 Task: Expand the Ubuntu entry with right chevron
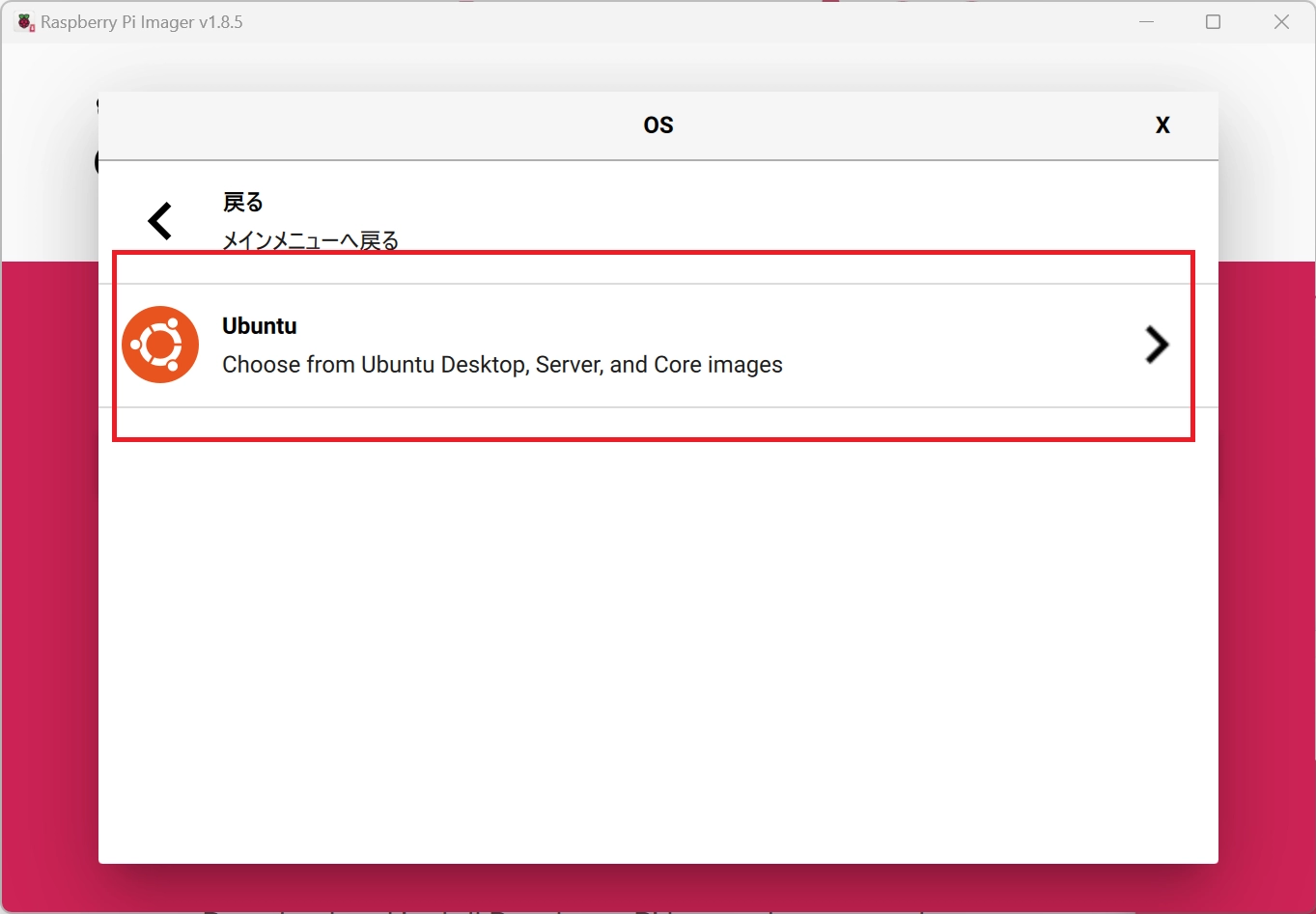pos(1157,345)
